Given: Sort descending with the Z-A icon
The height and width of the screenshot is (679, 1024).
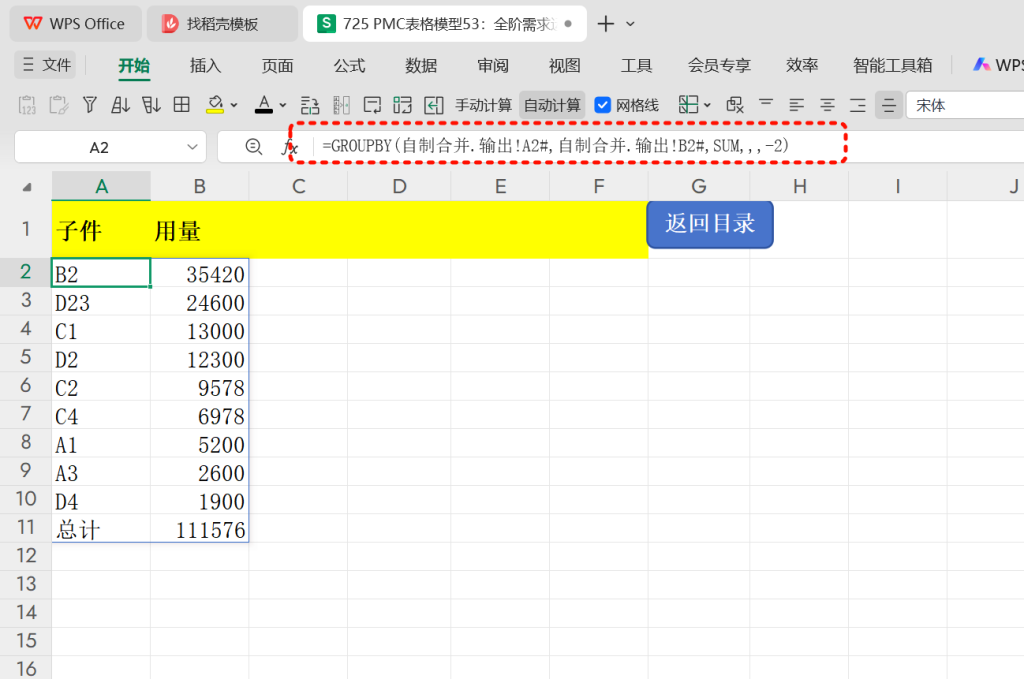Looking at the screenshot, I should pyautogui.click(x=152, y=104).
